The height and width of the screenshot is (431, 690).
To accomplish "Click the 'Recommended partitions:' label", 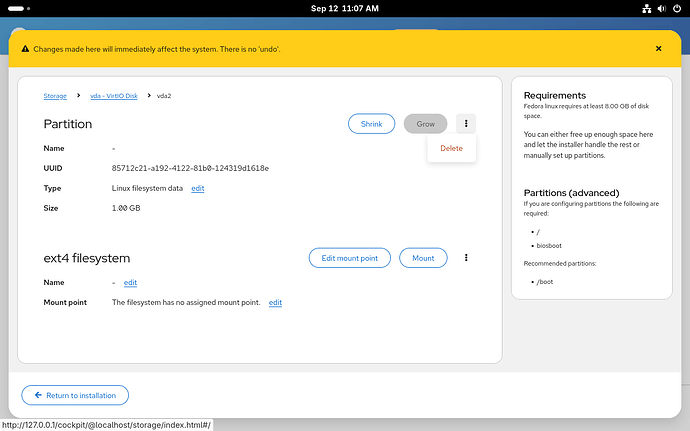I will 560,264.
